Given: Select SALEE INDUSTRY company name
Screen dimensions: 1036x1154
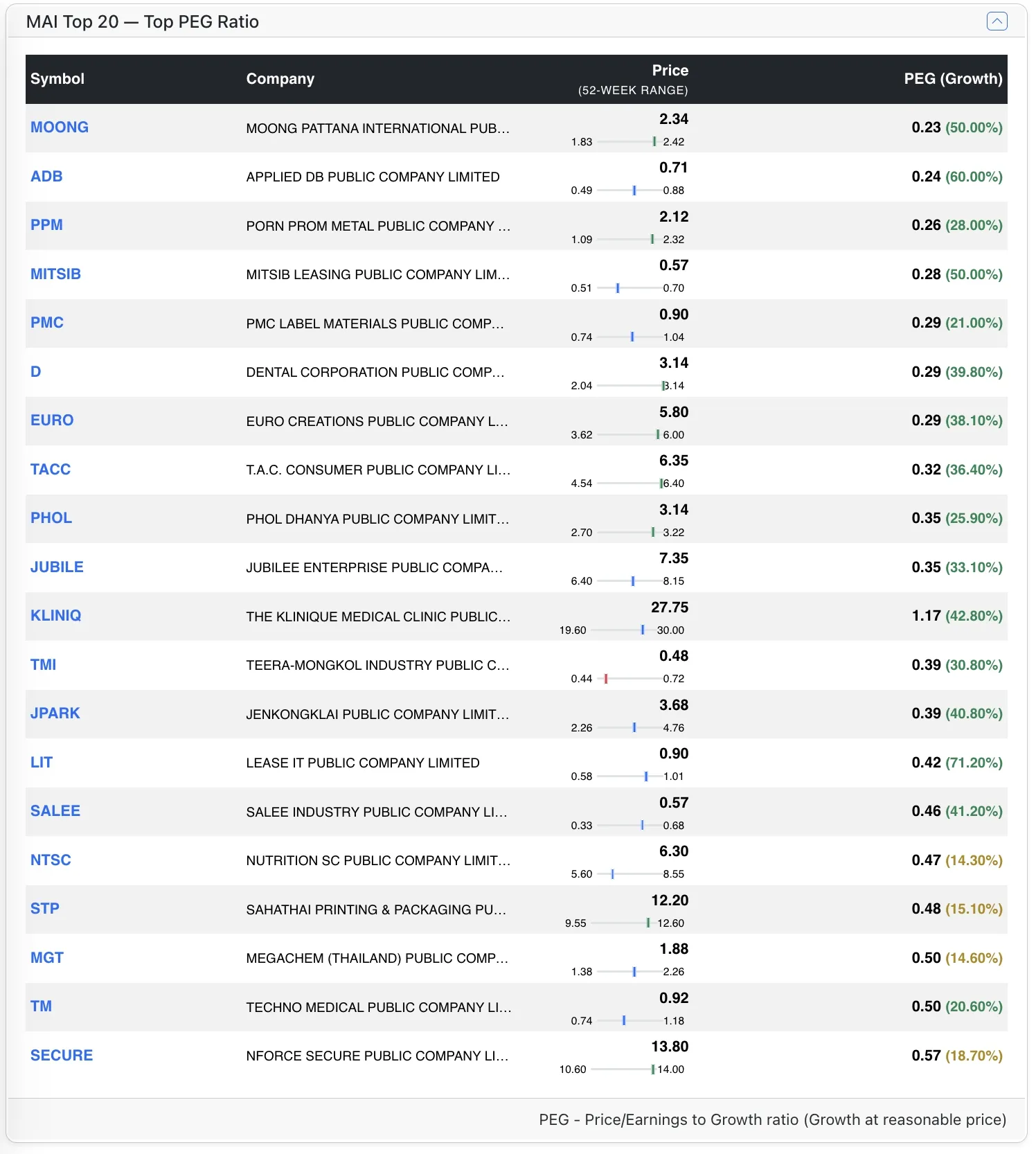Looking at the screenshot, I should click(x=377, y=812).
